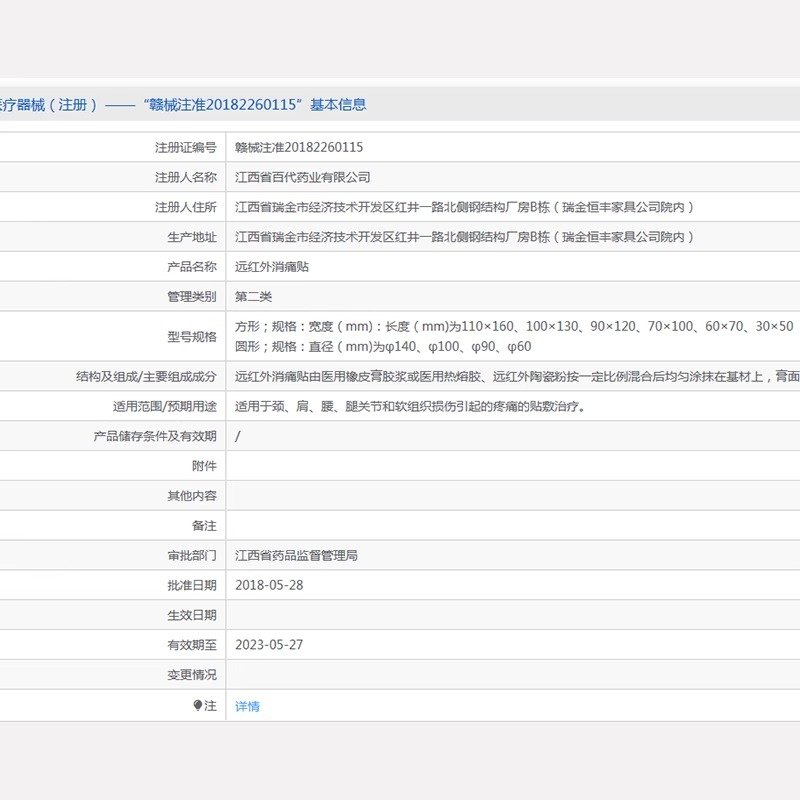Select the slash value for 产品储存条件及有效期
The width and height of the screenshot is (800, 800).
point(238,436)
